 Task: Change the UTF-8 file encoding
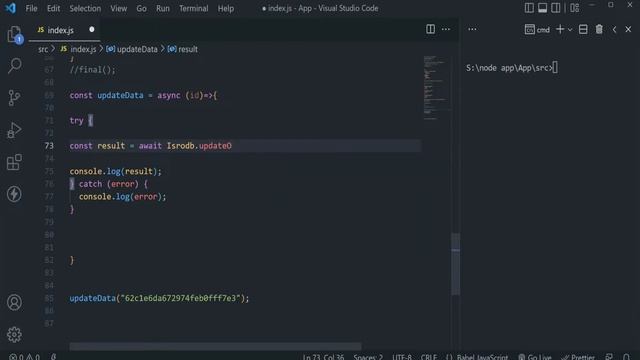(402, 357)
